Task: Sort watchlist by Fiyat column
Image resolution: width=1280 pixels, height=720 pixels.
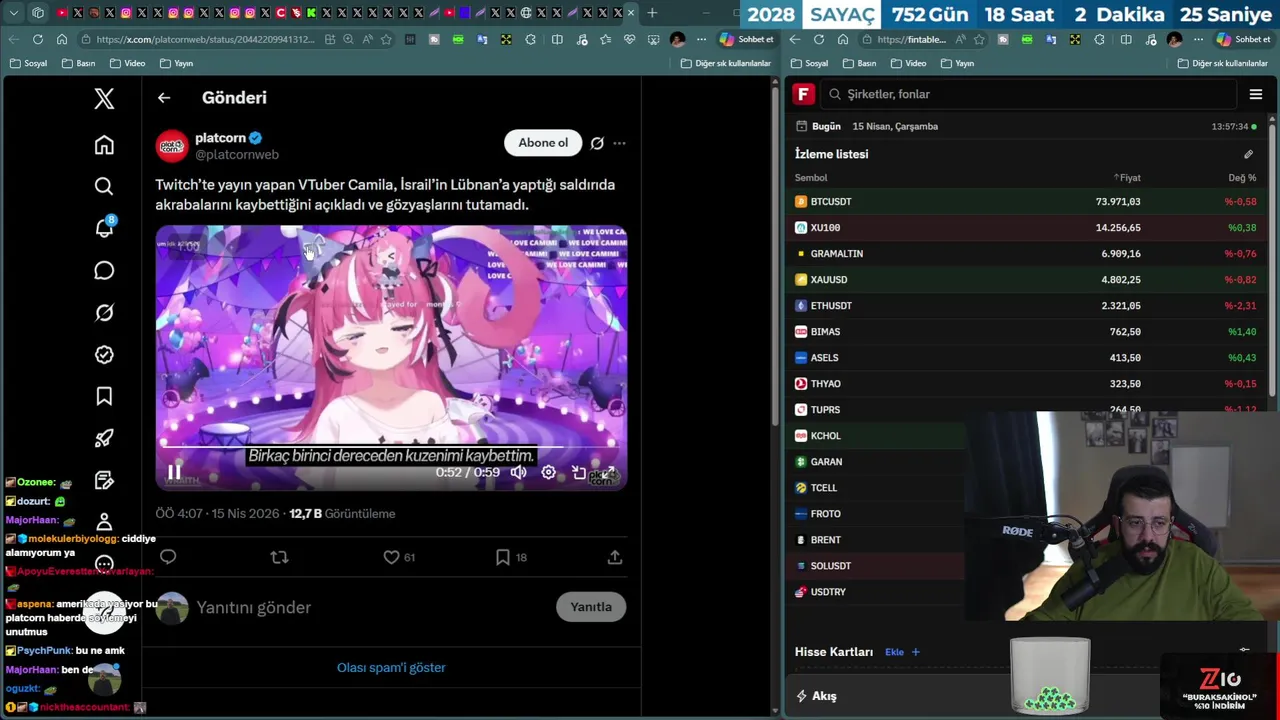Action: 1127,178
